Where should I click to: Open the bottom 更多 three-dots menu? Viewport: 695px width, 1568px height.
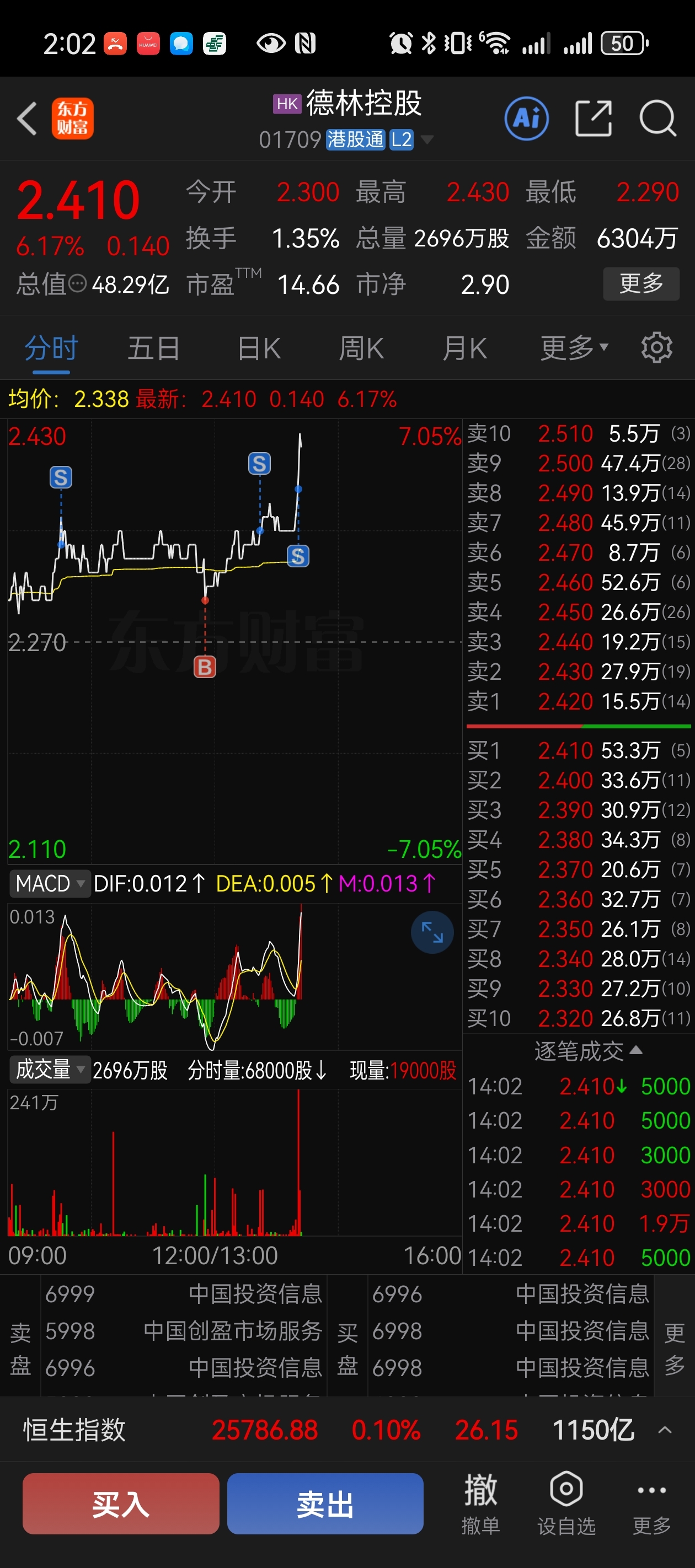click(x=652, y=1503)
